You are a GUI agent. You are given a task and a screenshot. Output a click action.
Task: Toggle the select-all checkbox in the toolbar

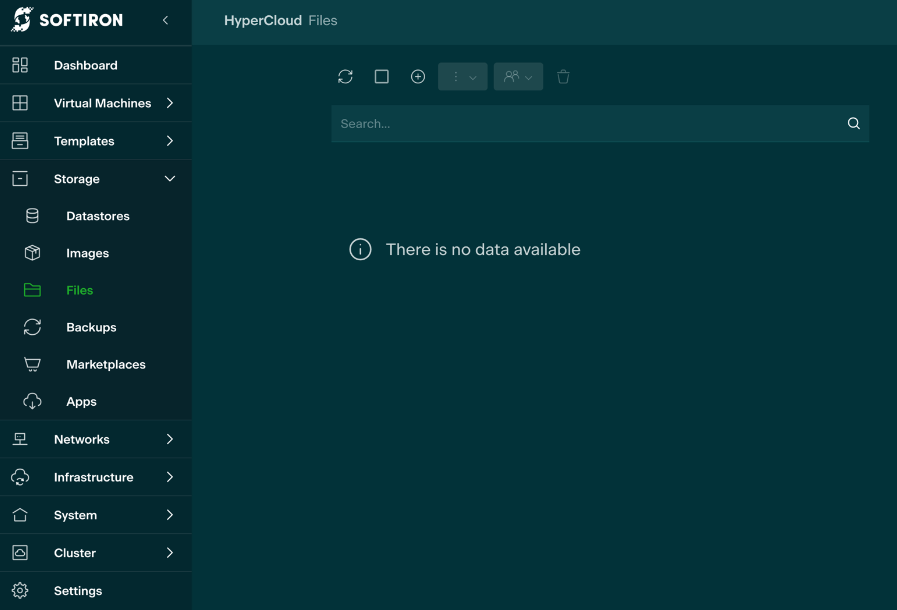click(x=381, y=77)
